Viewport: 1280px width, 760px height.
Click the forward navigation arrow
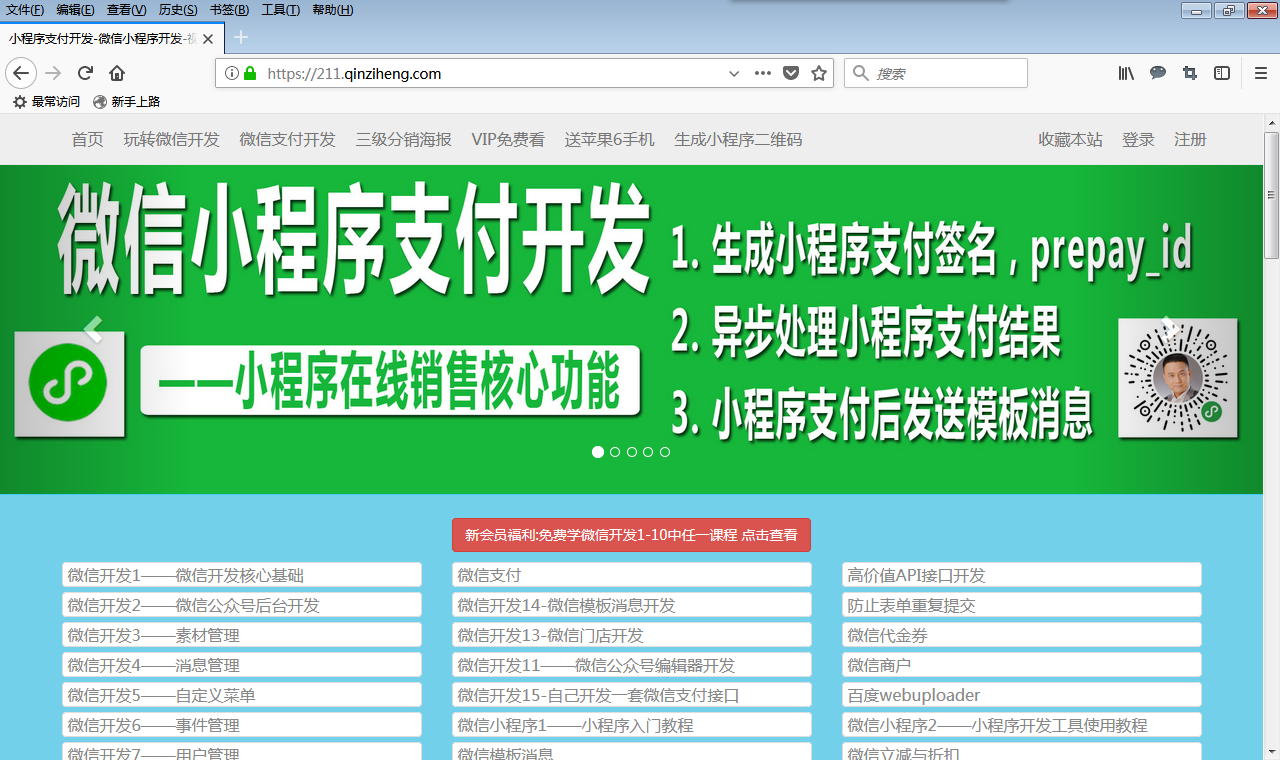(54, 73)
